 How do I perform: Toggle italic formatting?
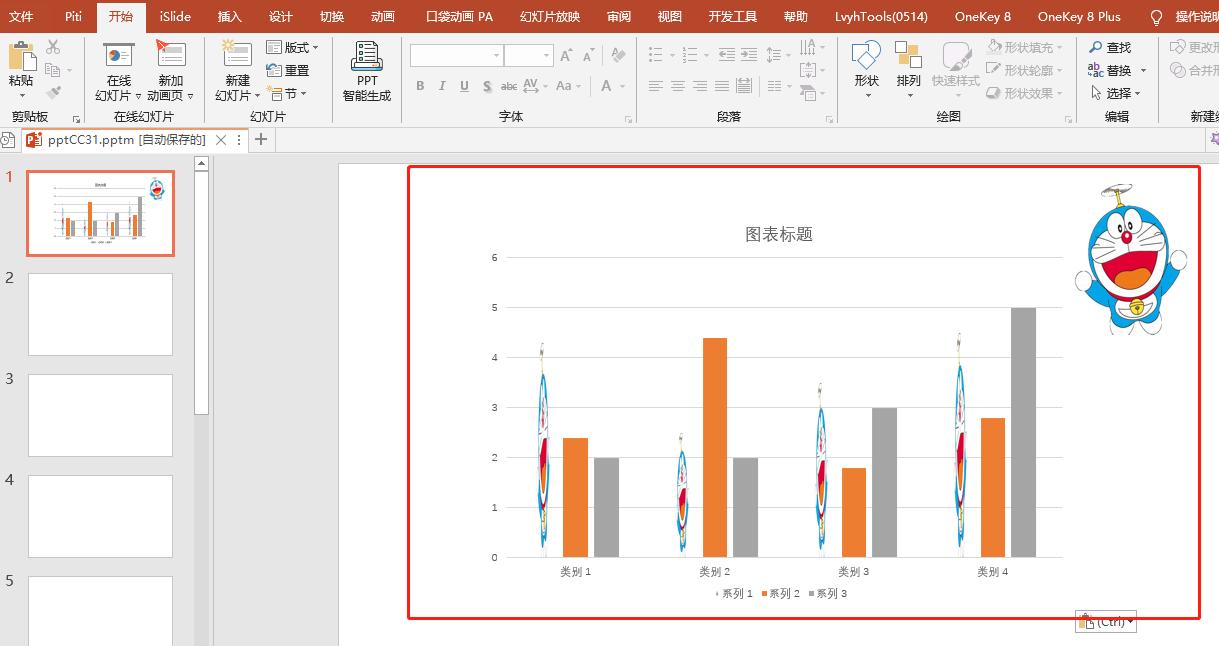[x=441, y=86]
